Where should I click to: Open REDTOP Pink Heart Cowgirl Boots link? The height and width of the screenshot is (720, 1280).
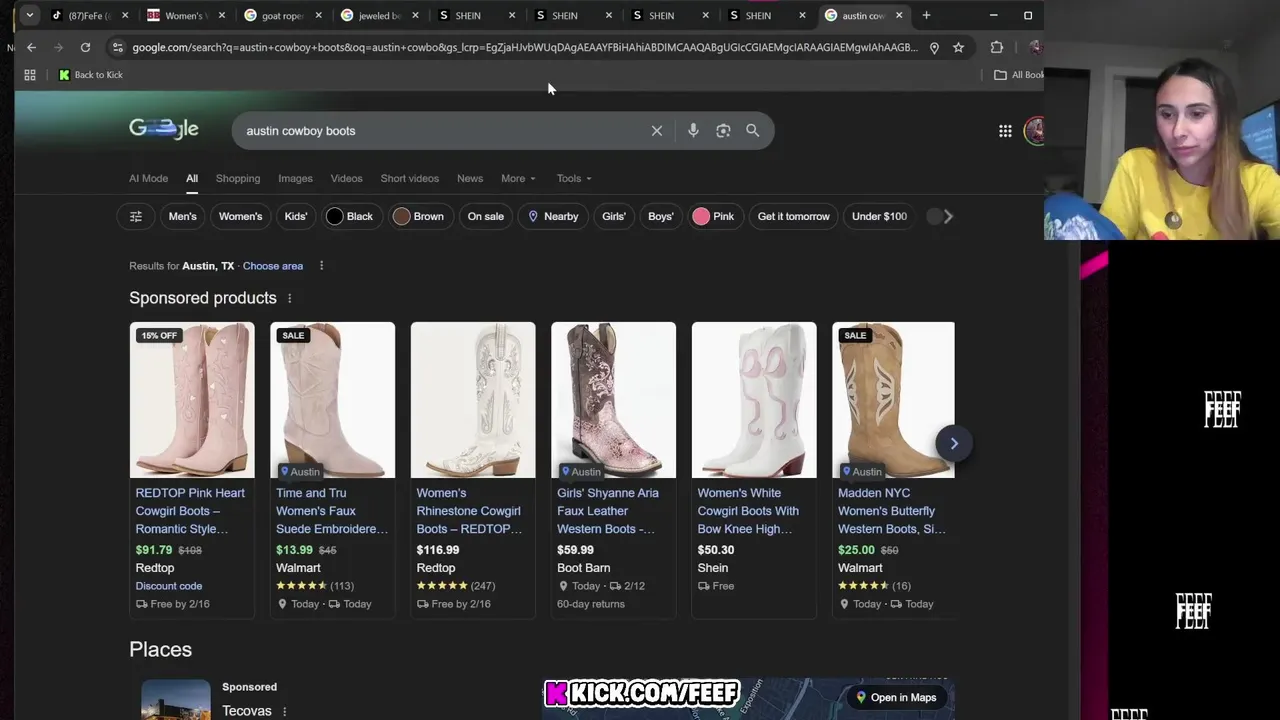click(190, 511)
